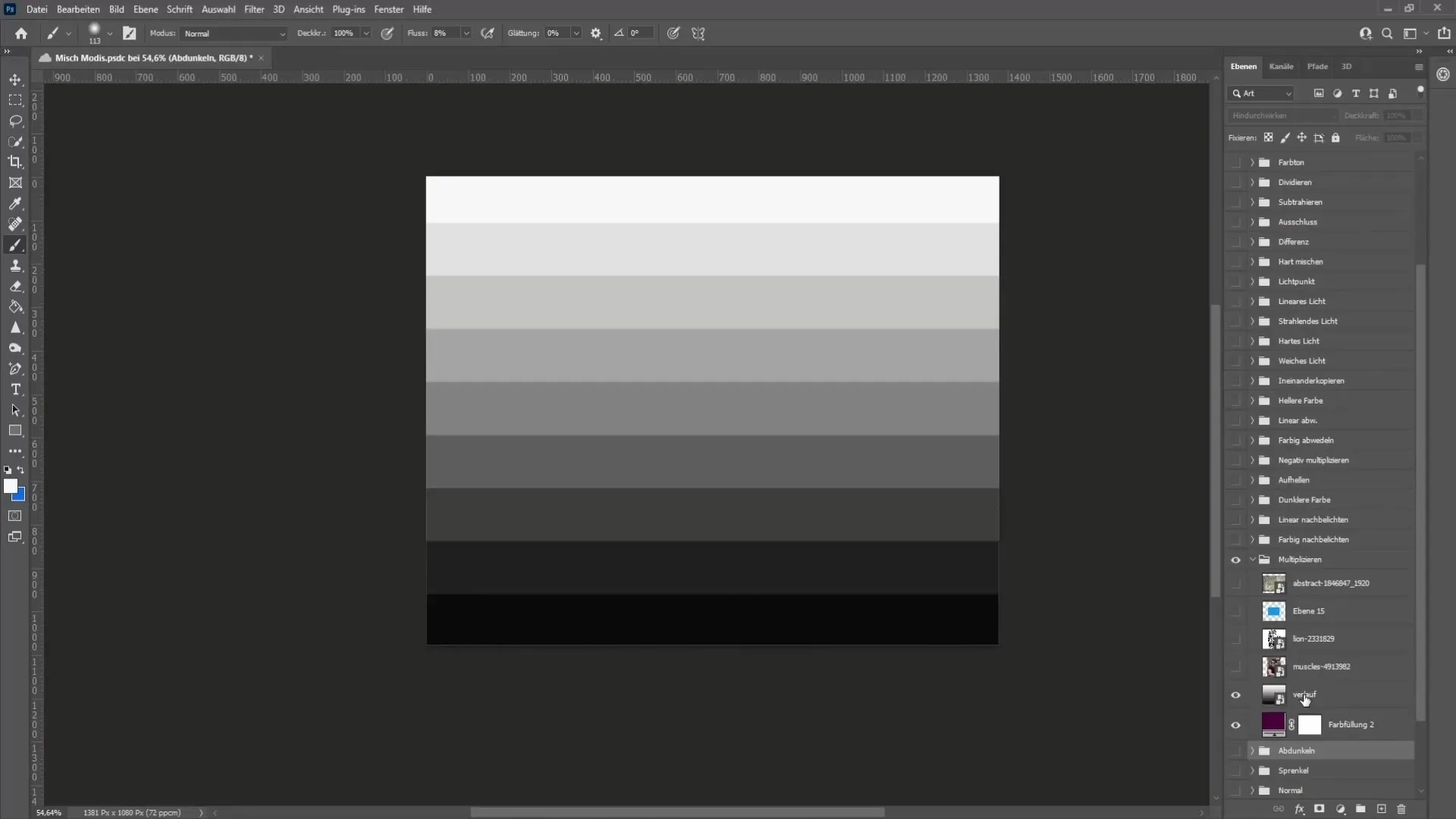The height and width of the screenshot is (819, 1456).
Task: Click the background color swatch
Action: (x=20, y=497)
